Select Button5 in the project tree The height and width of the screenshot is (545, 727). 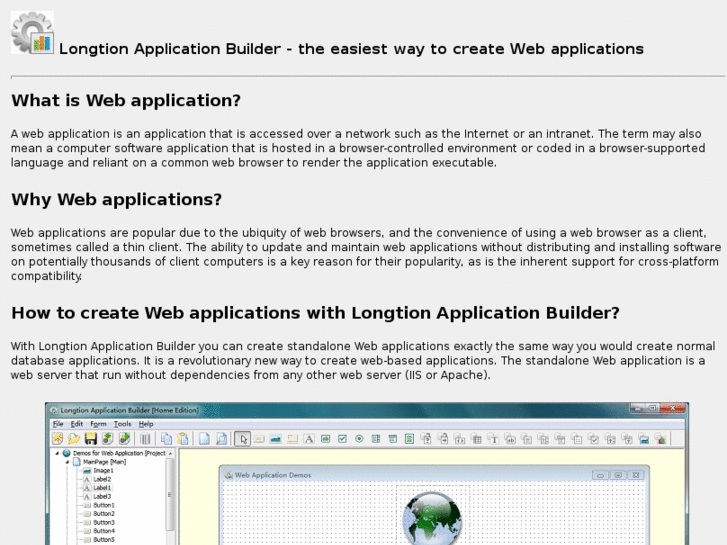tap(104, 539)
